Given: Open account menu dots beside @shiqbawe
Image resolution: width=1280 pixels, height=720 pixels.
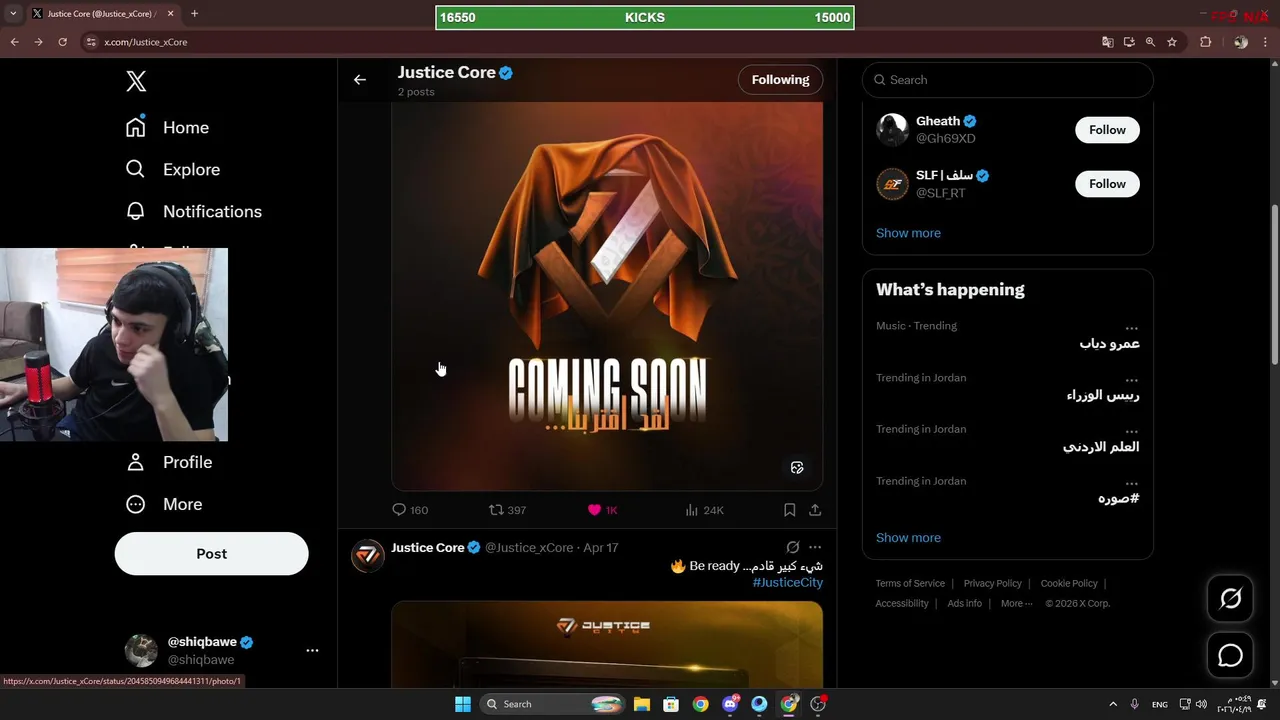Looking at the screenshot, I should 312,650.
